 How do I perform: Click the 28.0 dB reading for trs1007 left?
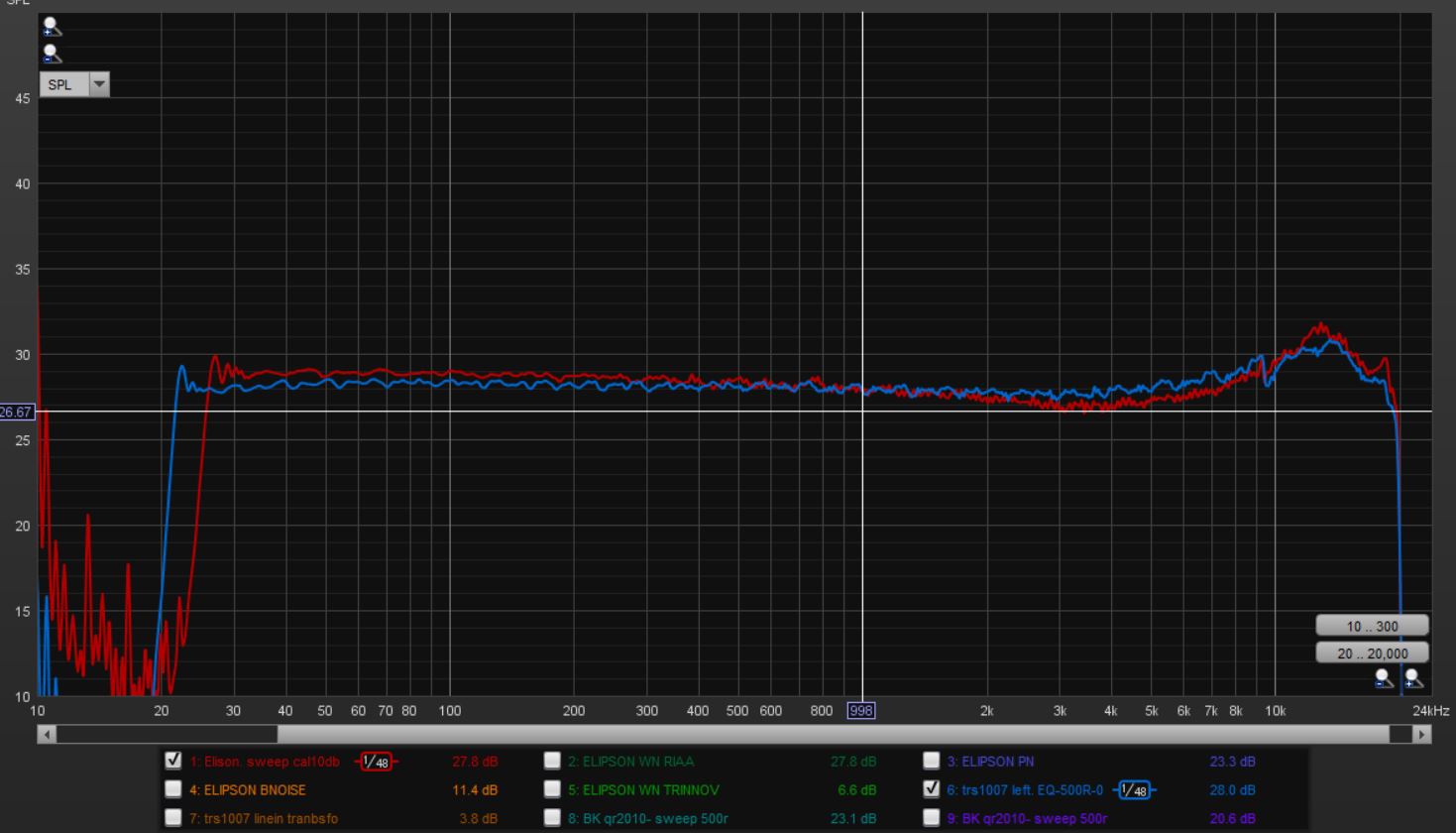pyautogui.click(x=1232, y=790)
